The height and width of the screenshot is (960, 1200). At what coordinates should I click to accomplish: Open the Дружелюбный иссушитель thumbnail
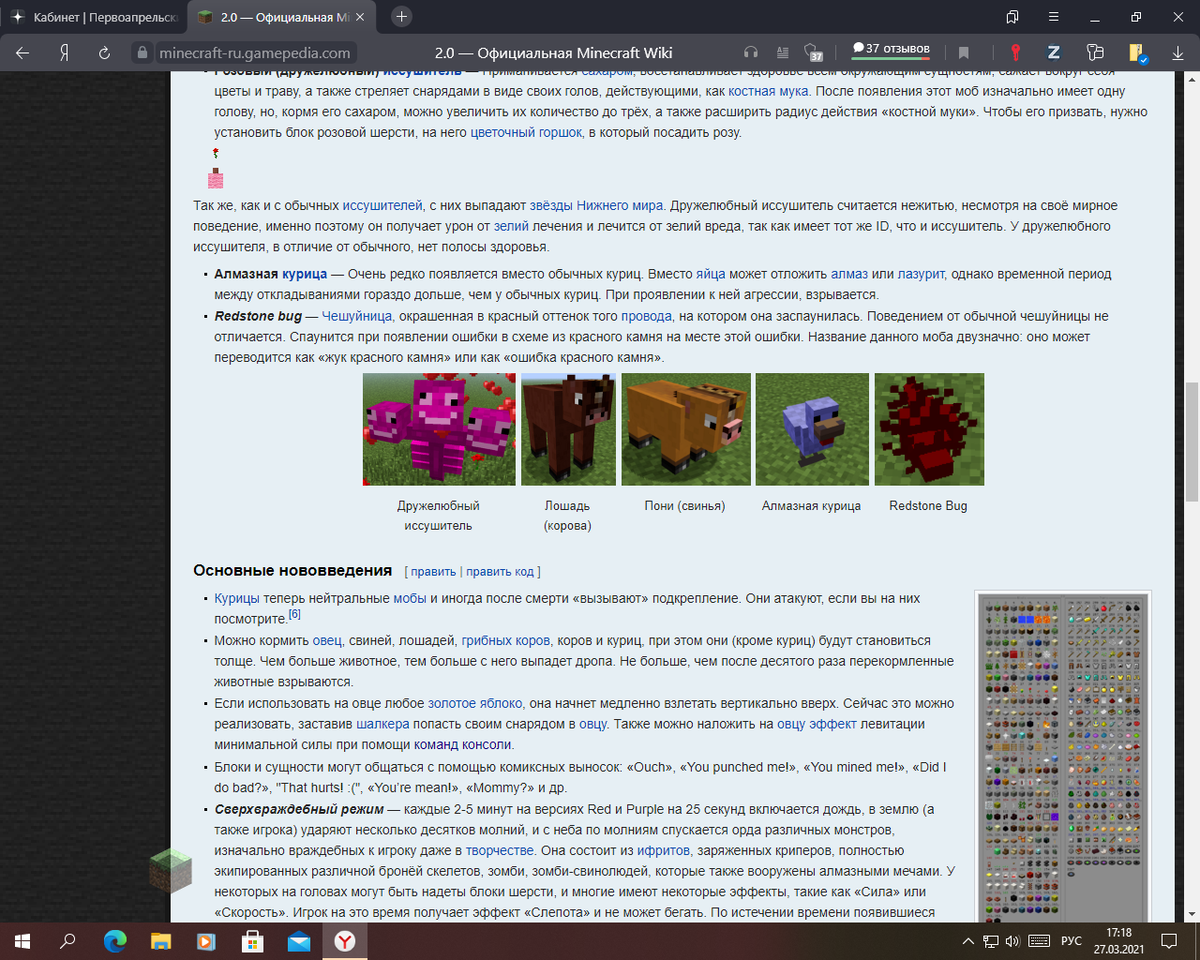point(439,429)
